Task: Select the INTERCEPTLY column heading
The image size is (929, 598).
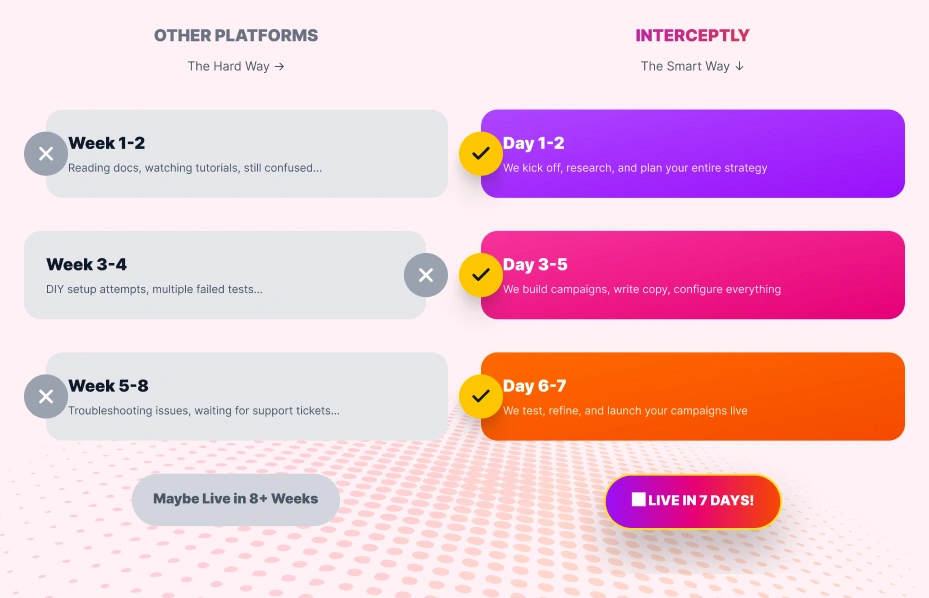Action: pos(692,36)
